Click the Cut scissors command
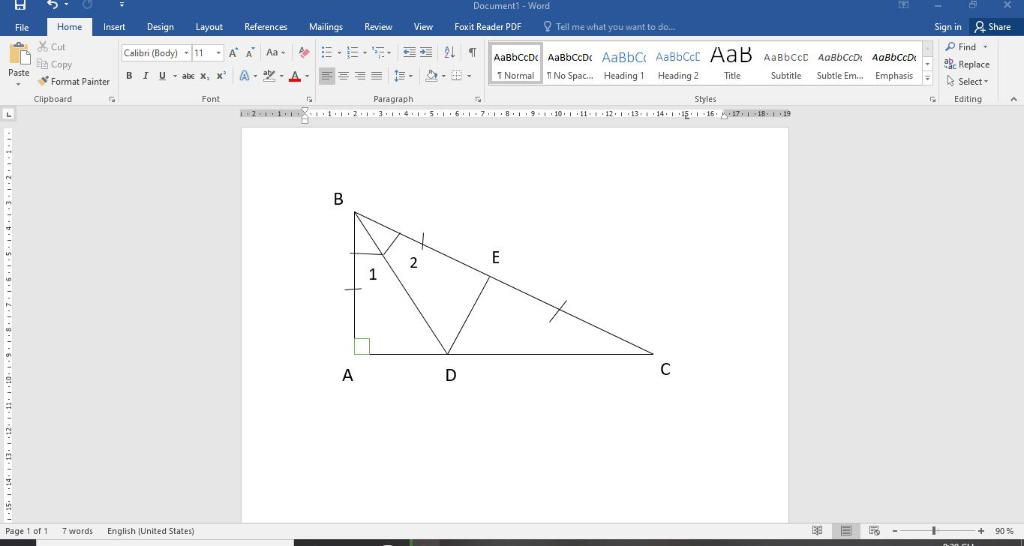Viewport: 1024px width, 546px height. point(52,47)
